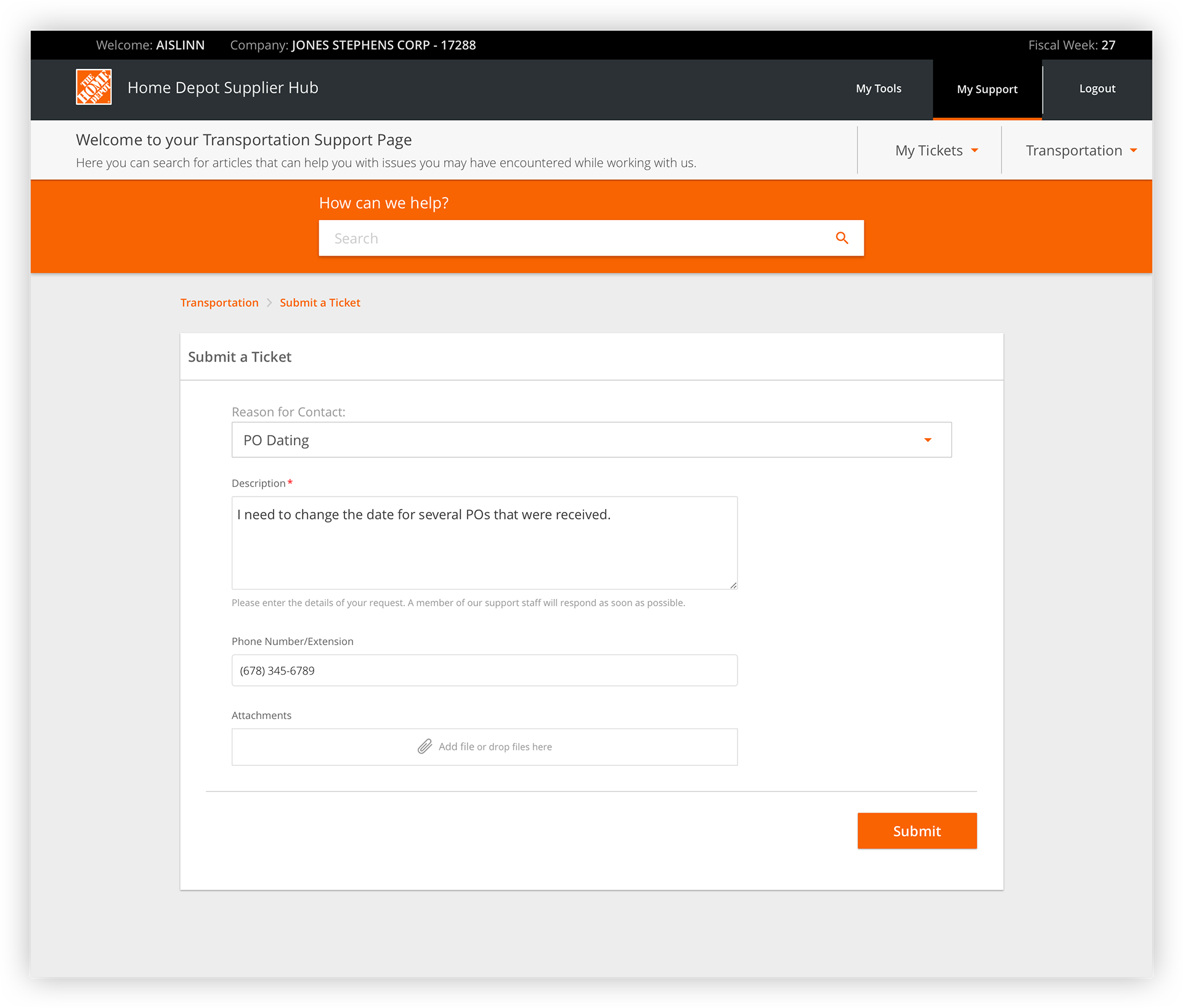Click the How can we help? heading
This screenshot has width=1183, height=1008.
click(x=384, y=203)
